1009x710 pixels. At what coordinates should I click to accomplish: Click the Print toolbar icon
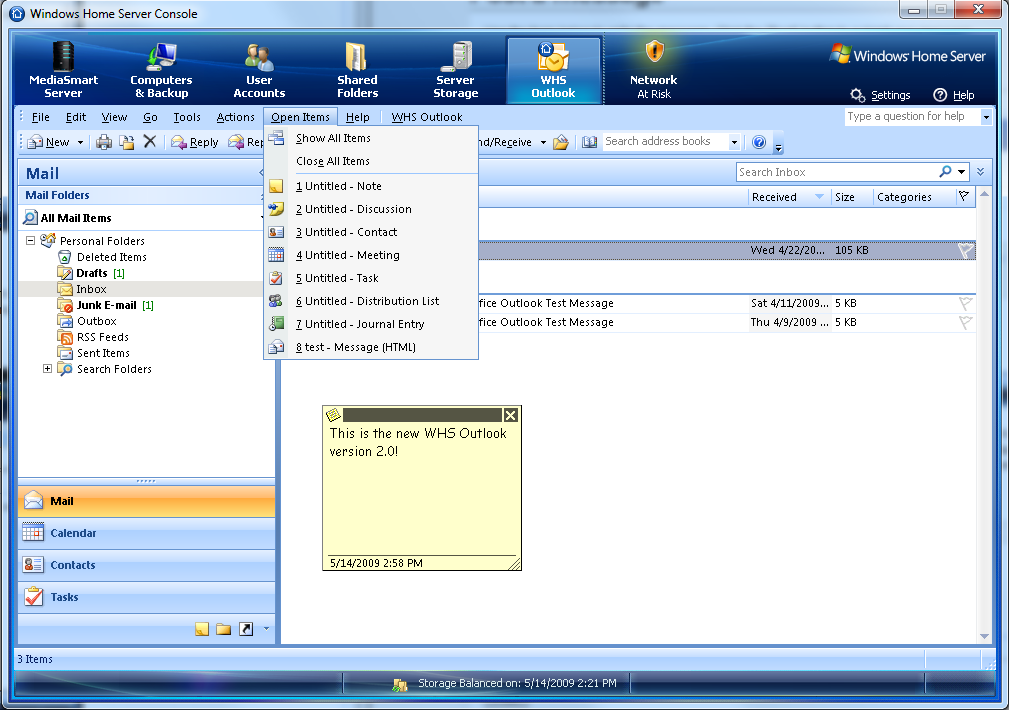[x=104, y=142]
